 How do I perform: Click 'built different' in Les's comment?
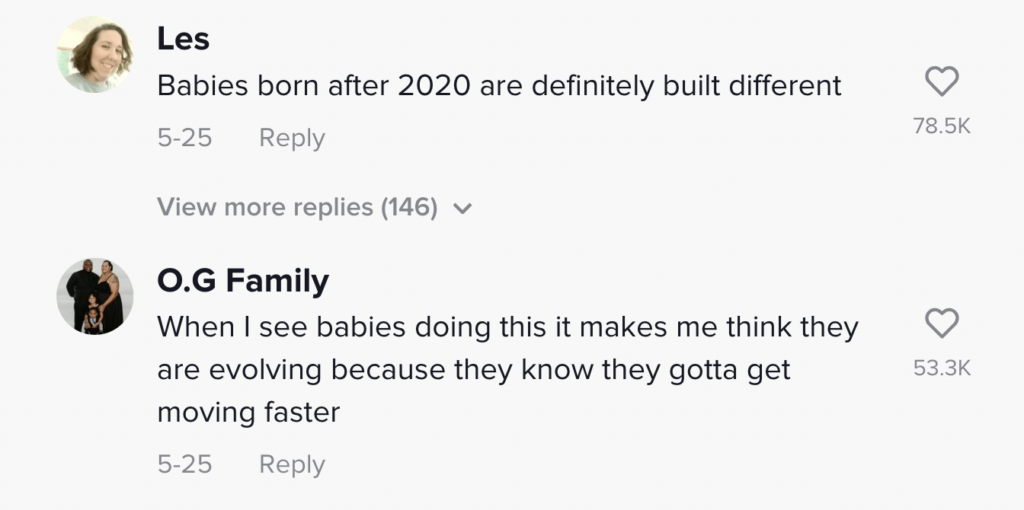tap(752, 86)
